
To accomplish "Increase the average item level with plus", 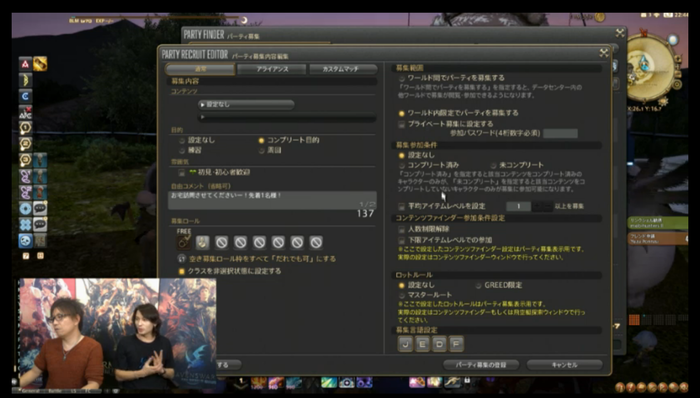I will click(538, 206).
